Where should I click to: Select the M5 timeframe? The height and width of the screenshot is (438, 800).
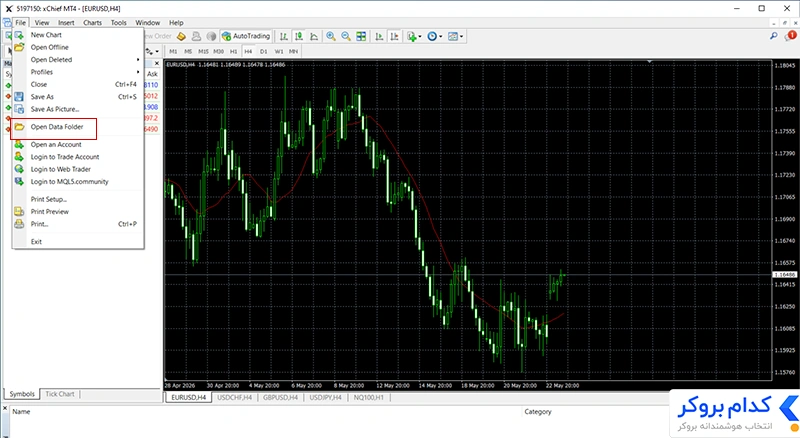pos(188,52)
